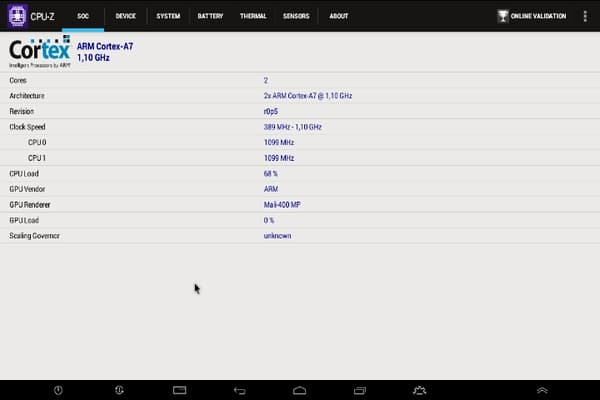Click the 1,10 GHz header frequency text
The width and height of the screenshot is (600, 400).
pos(93,58)
